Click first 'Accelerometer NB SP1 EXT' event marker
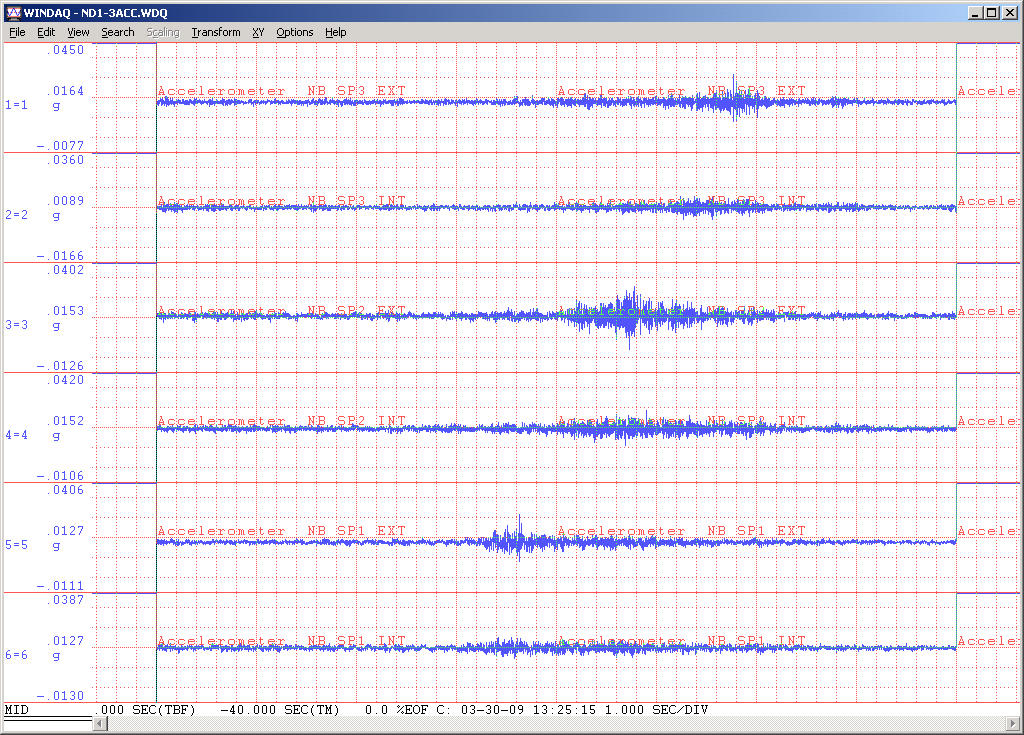 [281, 531]
